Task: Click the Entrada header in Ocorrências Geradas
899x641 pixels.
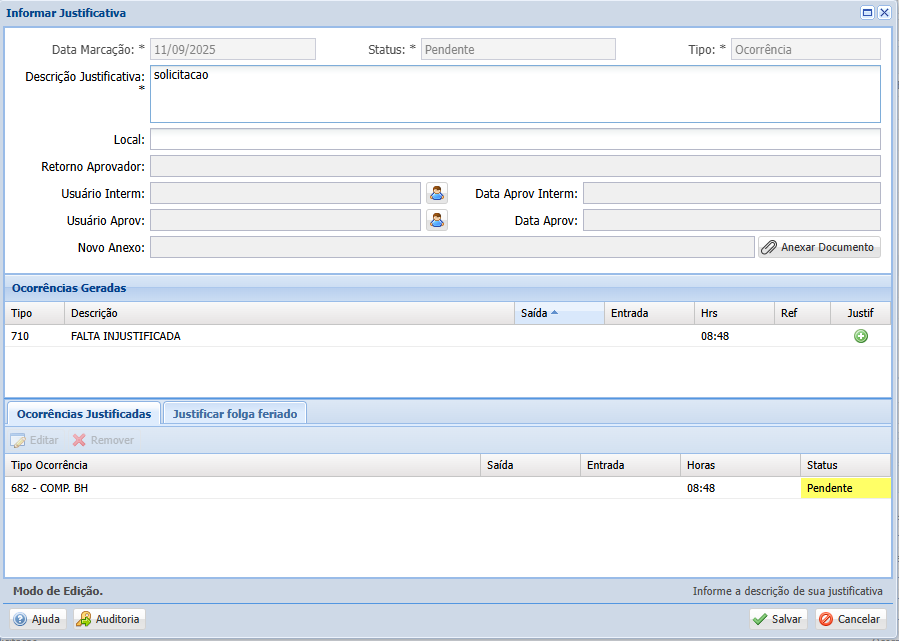Action: point(650,313)
